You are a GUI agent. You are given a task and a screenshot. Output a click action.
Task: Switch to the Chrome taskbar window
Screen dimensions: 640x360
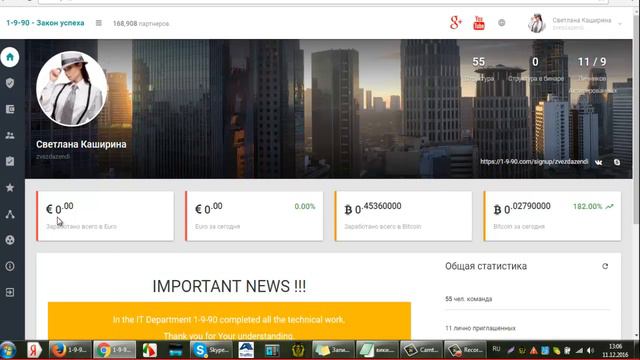pyautogui.click(x=114, y=350)
